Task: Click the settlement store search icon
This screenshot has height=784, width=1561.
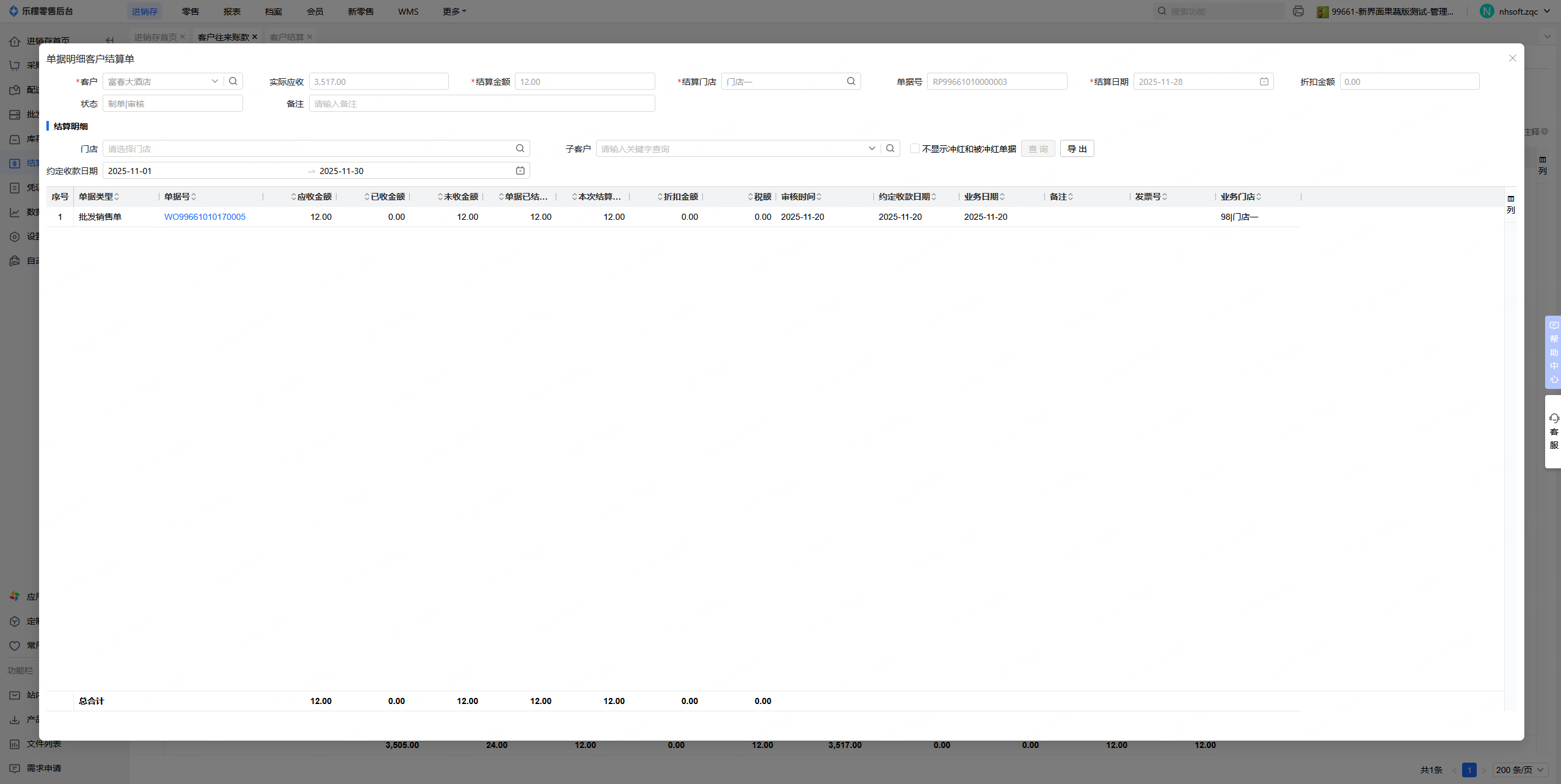Action: (x=851, y=81)
